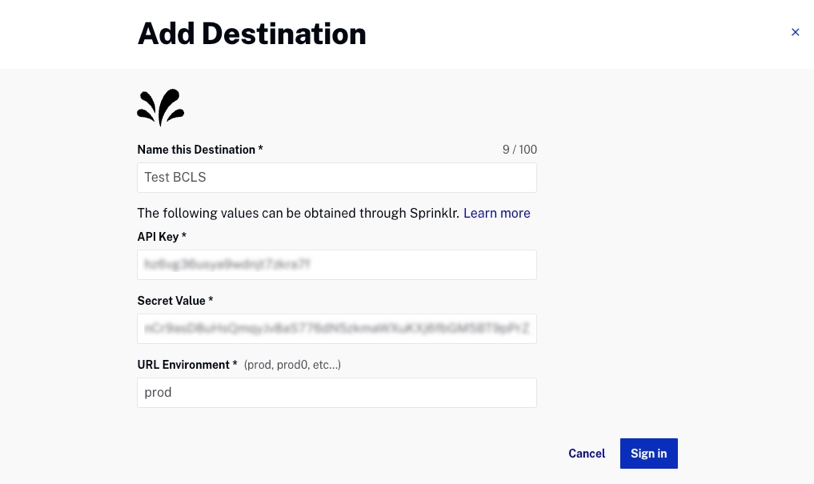Focus the blurred API Key input field
The image size is (814, 484).
[x=336, y=265]
